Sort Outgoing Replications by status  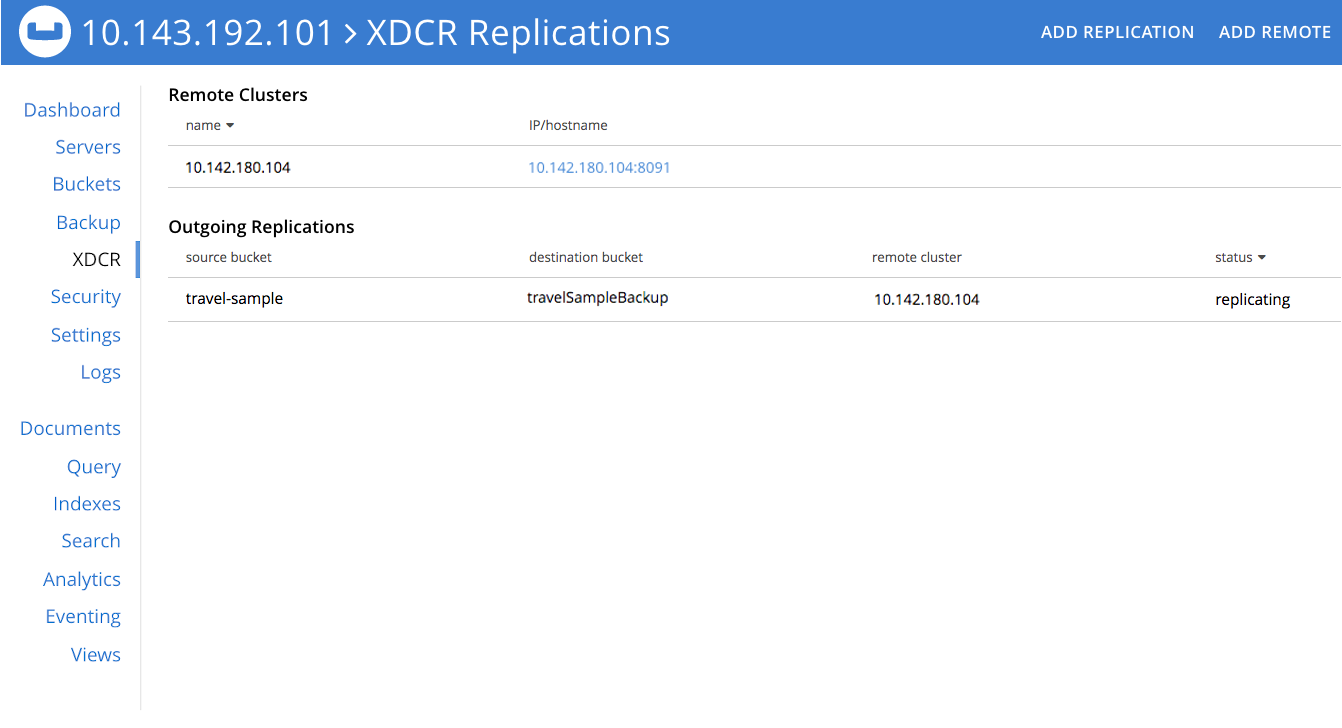[x=1240, y=257]
